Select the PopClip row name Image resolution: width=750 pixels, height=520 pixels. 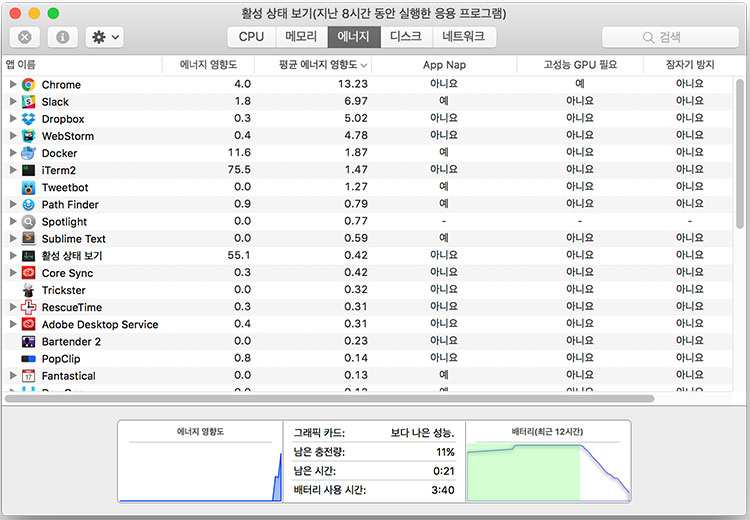point(61,359)
